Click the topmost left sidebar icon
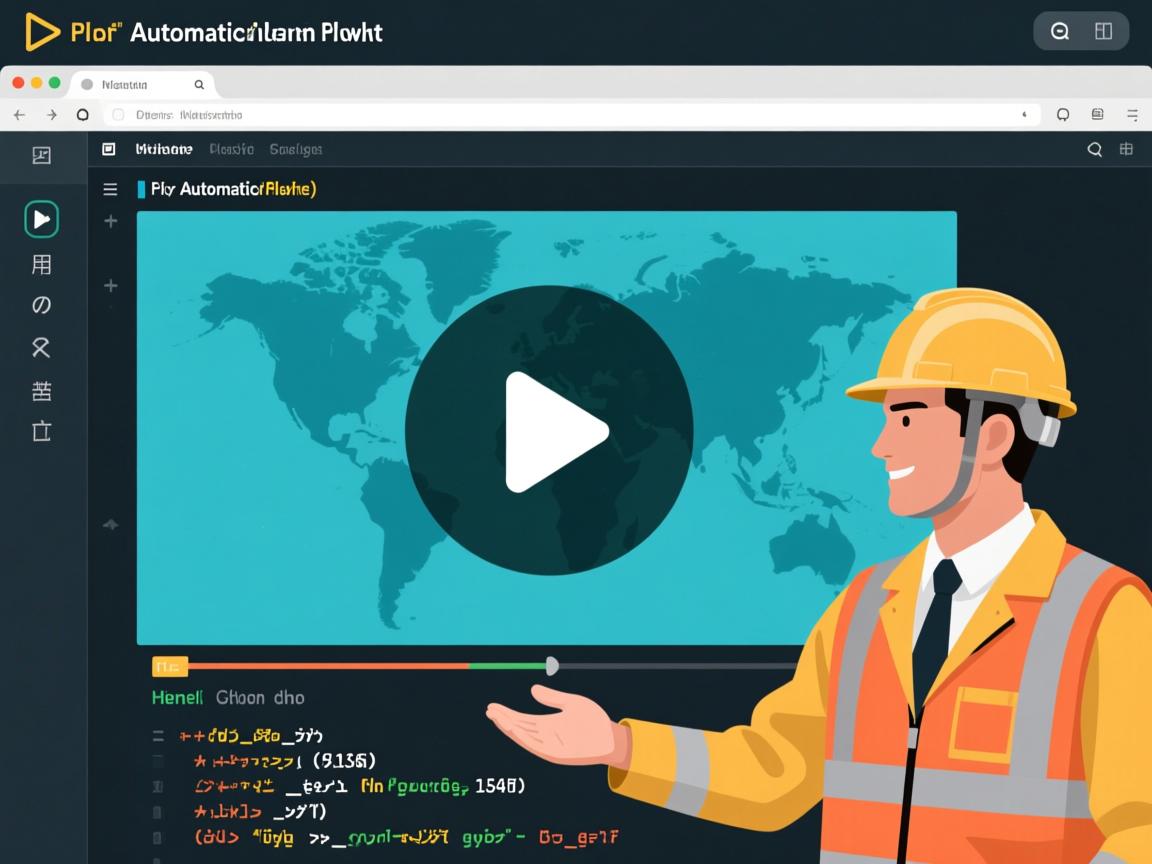 tap(41, 155)
